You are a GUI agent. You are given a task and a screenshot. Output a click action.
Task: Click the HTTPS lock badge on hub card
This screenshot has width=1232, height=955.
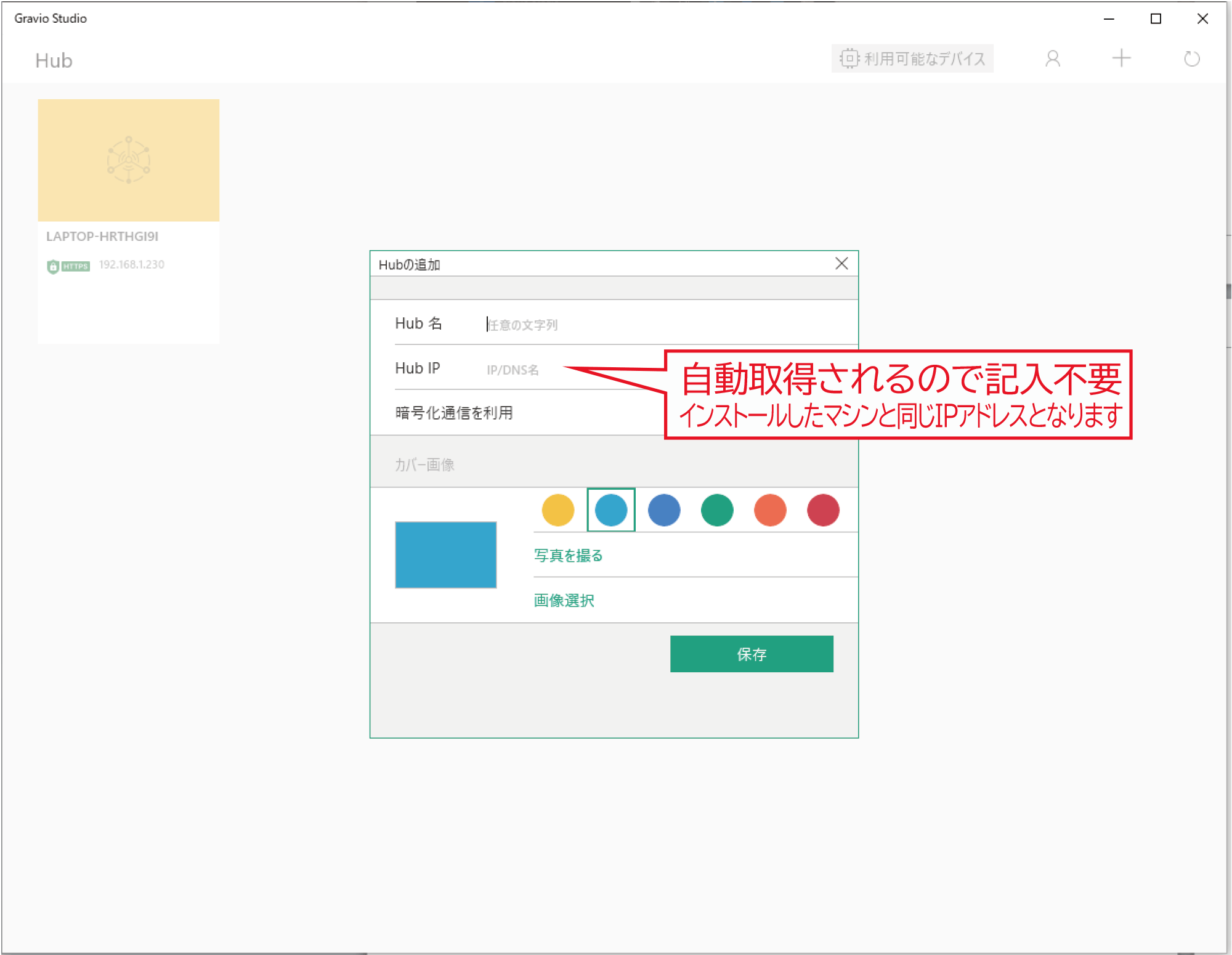click(68, 266)
